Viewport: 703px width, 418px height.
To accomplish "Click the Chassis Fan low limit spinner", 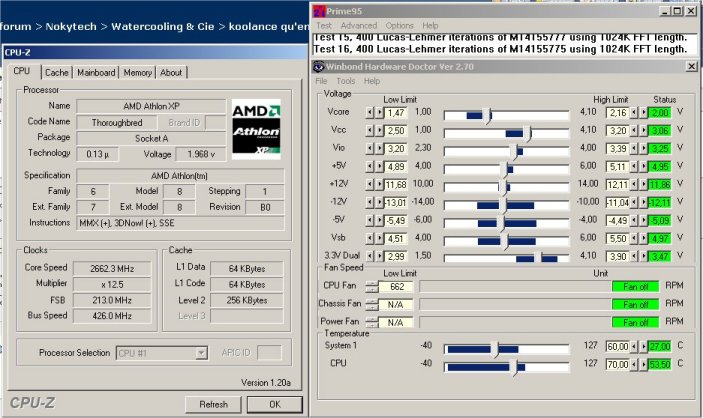I will (x=372, y=305).
